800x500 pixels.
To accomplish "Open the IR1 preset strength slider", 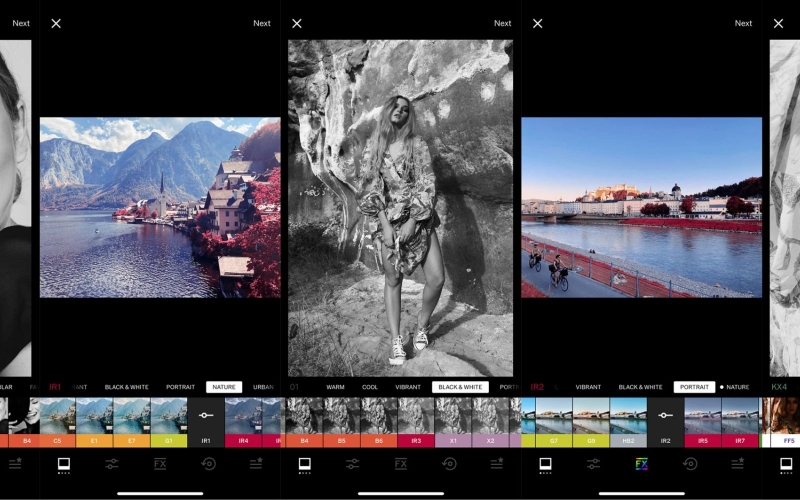I will (x=206, y=421).
